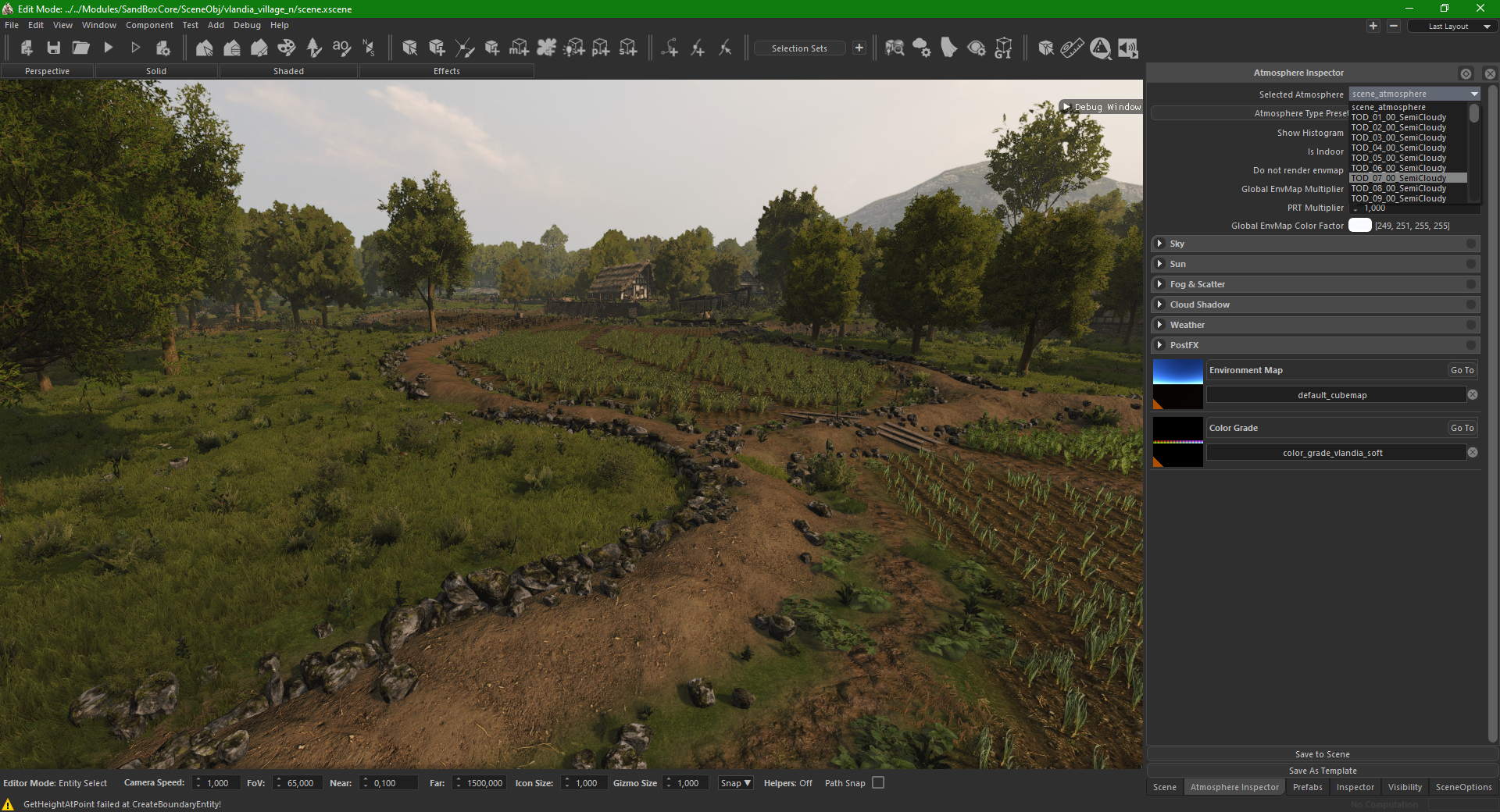Select the tree flora paint tool
The image size is (1500, 812).
click(x=314, y=48)
